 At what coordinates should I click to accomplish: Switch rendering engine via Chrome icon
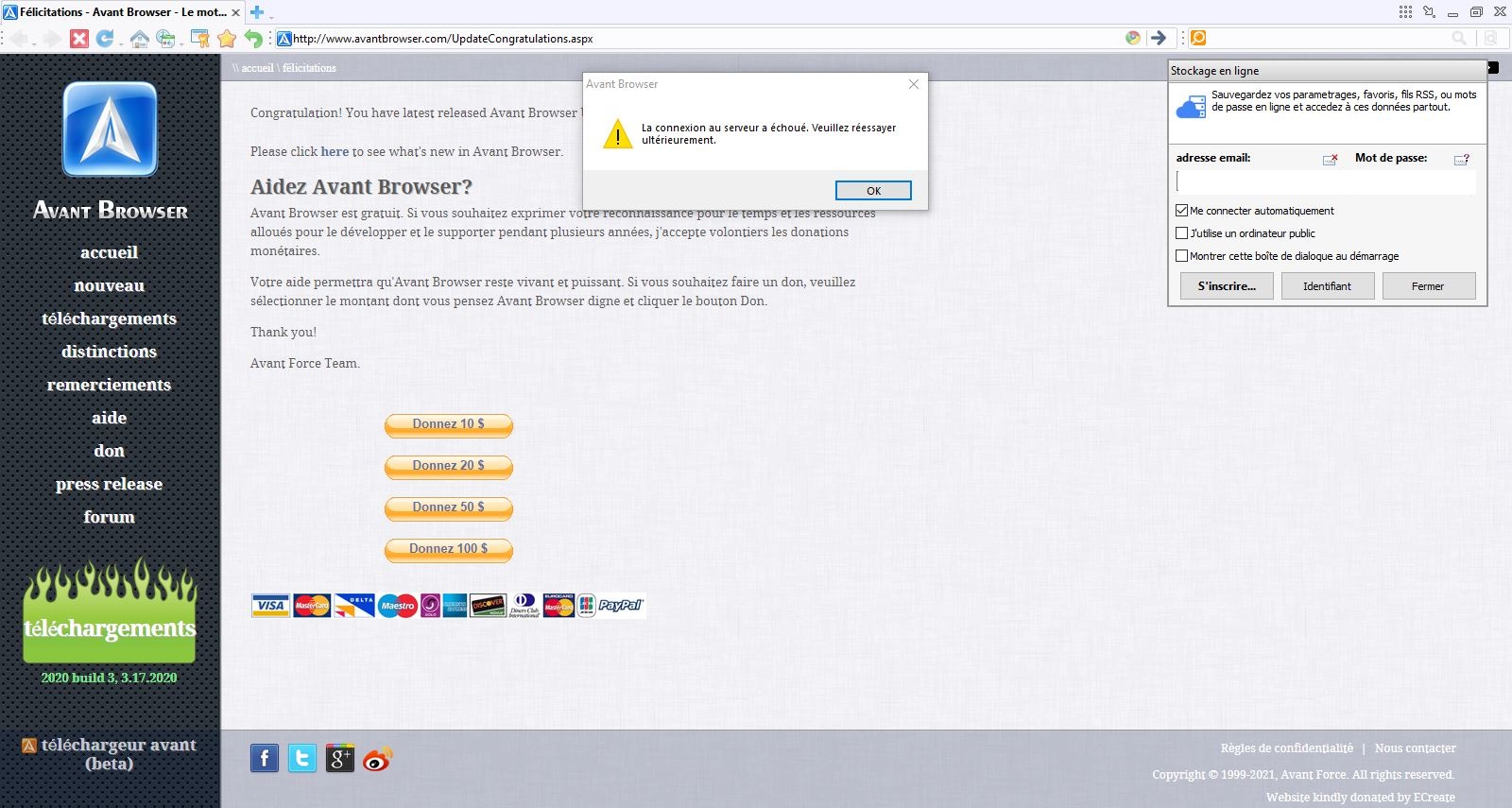[x=1133, y=38]
